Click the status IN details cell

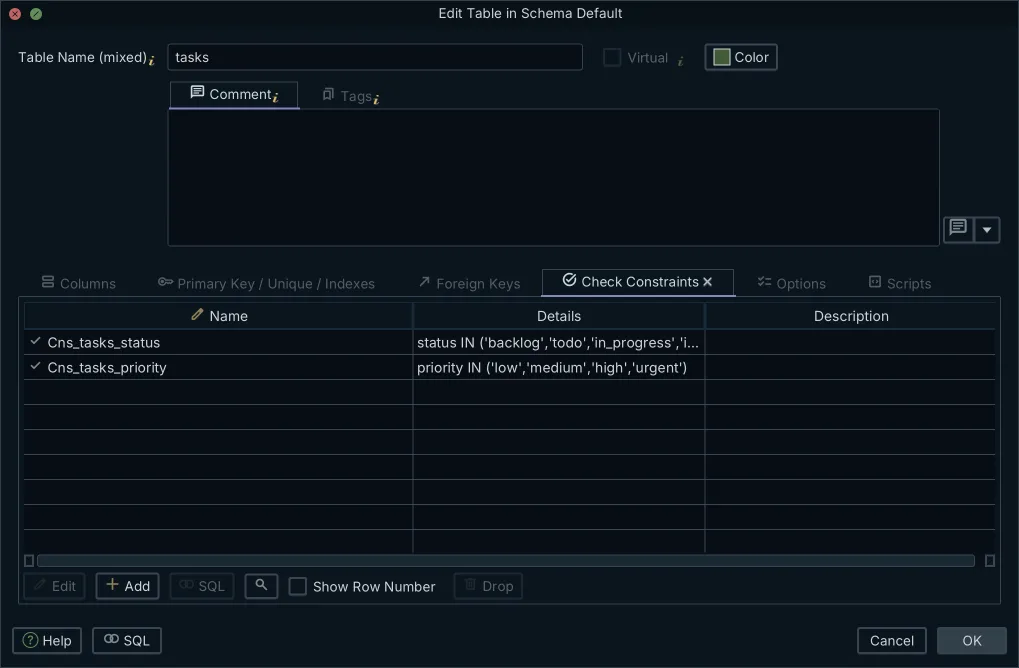point(558,342)
